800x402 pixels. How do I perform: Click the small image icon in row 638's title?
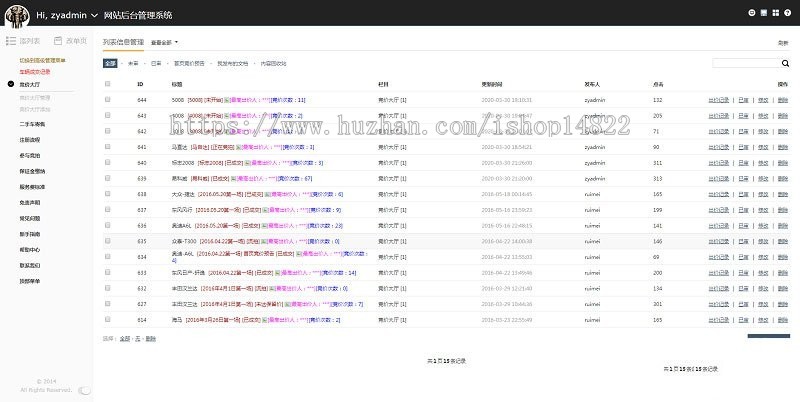coord(266,194)
